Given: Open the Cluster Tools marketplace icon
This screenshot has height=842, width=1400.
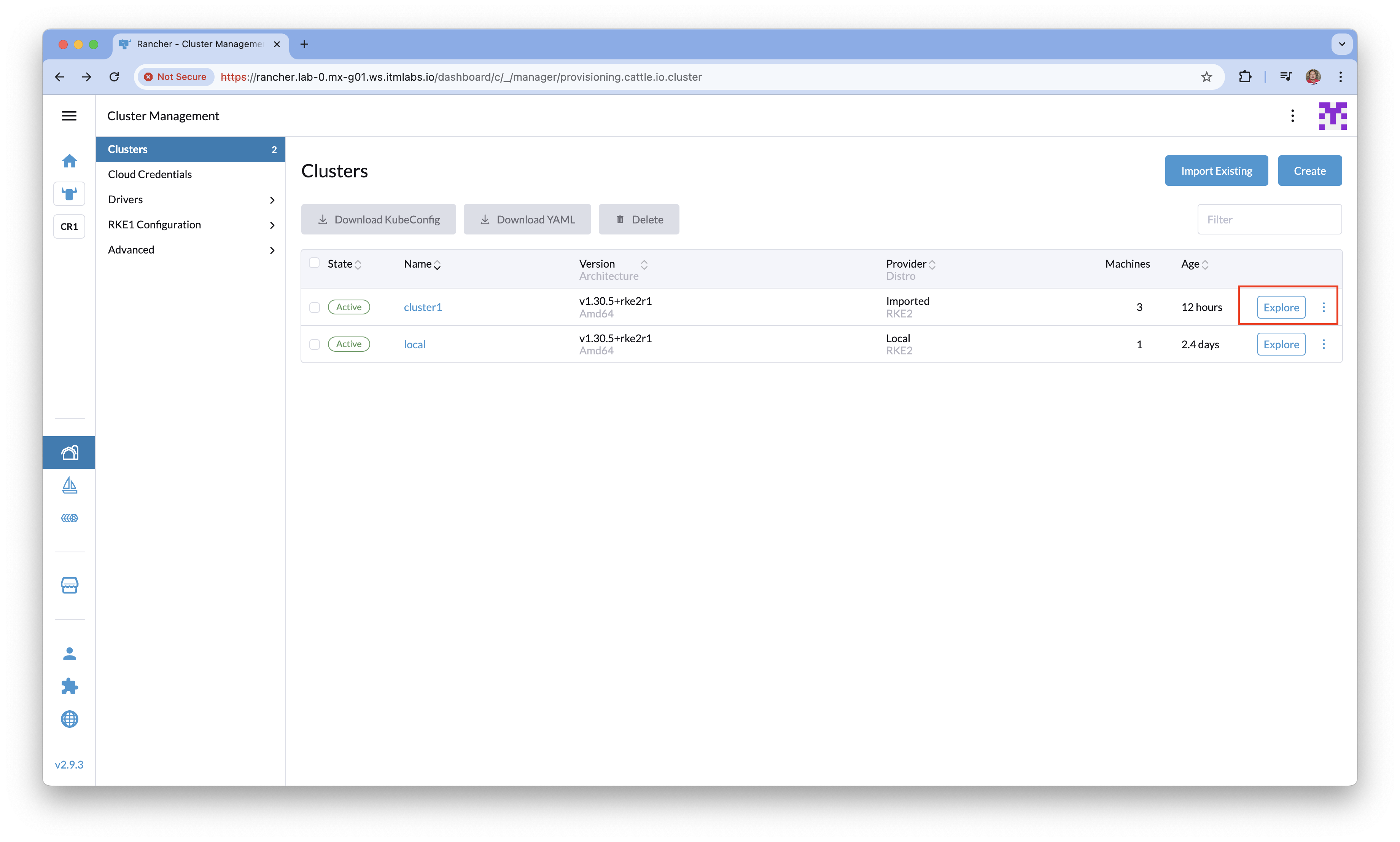Looking at the screenshot, I should [69, 585].
